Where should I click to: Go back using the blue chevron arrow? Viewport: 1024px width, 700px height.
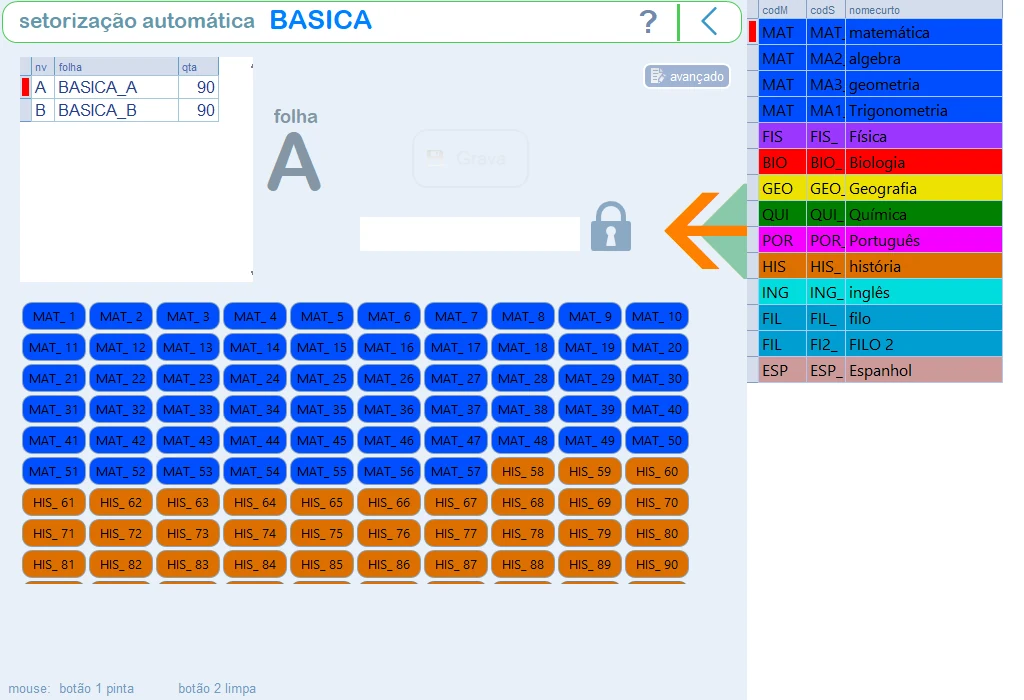pos(710,22)
